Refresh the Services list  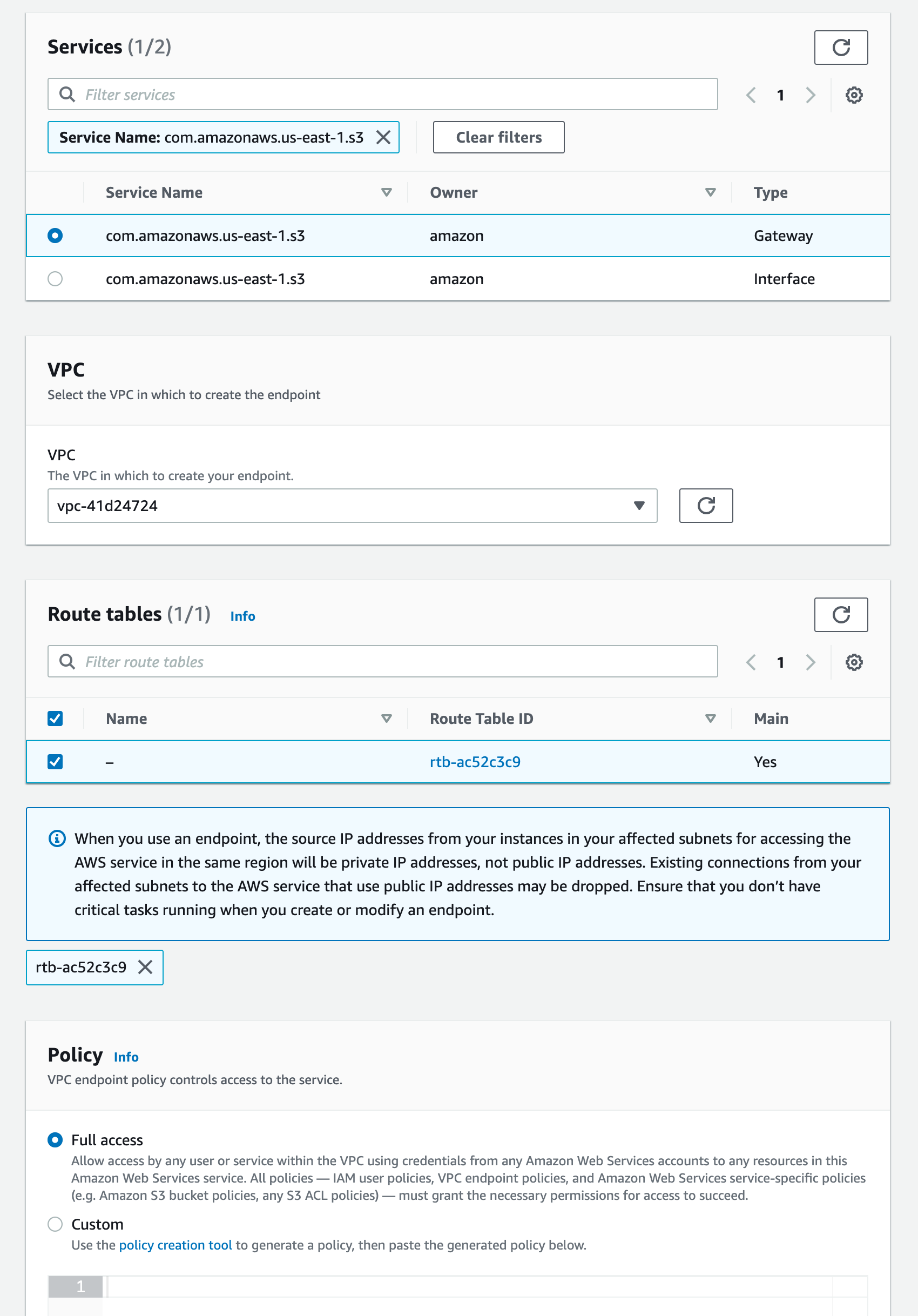click(841, 47)
